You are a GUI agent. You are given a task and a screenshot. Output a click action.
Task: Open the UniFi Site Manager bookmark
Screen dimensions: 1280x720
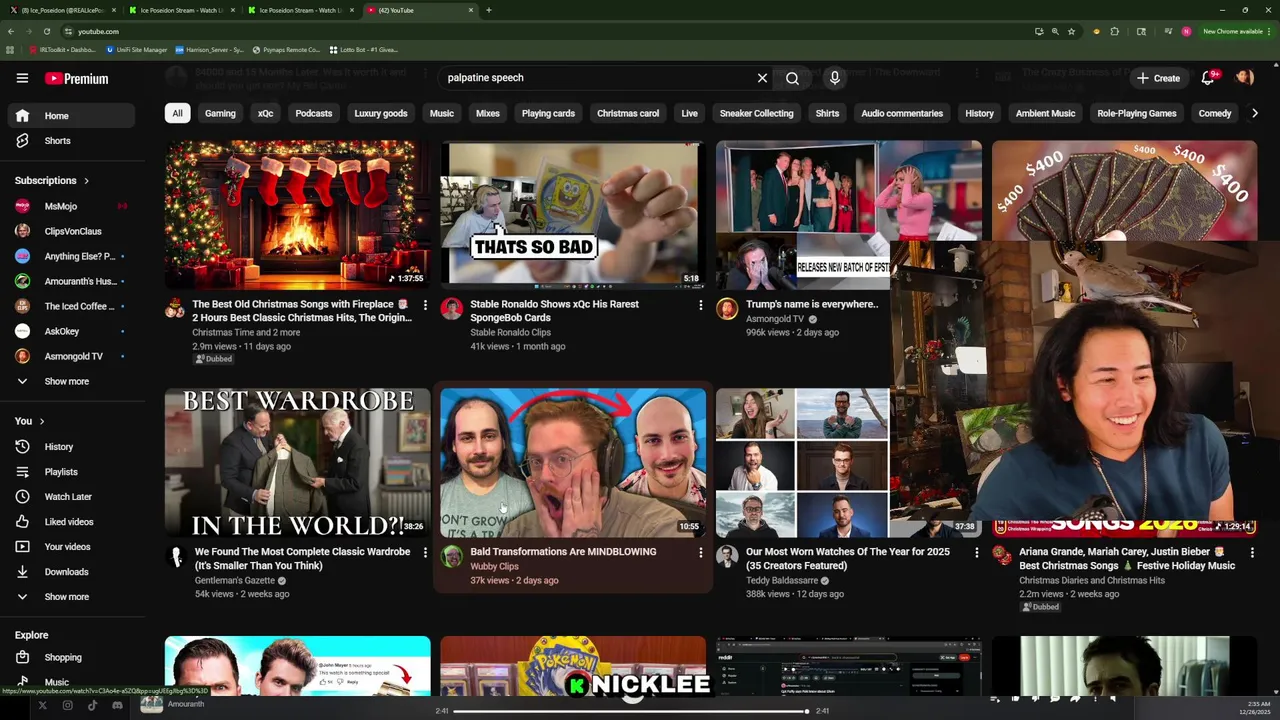[x=137, y=49]
